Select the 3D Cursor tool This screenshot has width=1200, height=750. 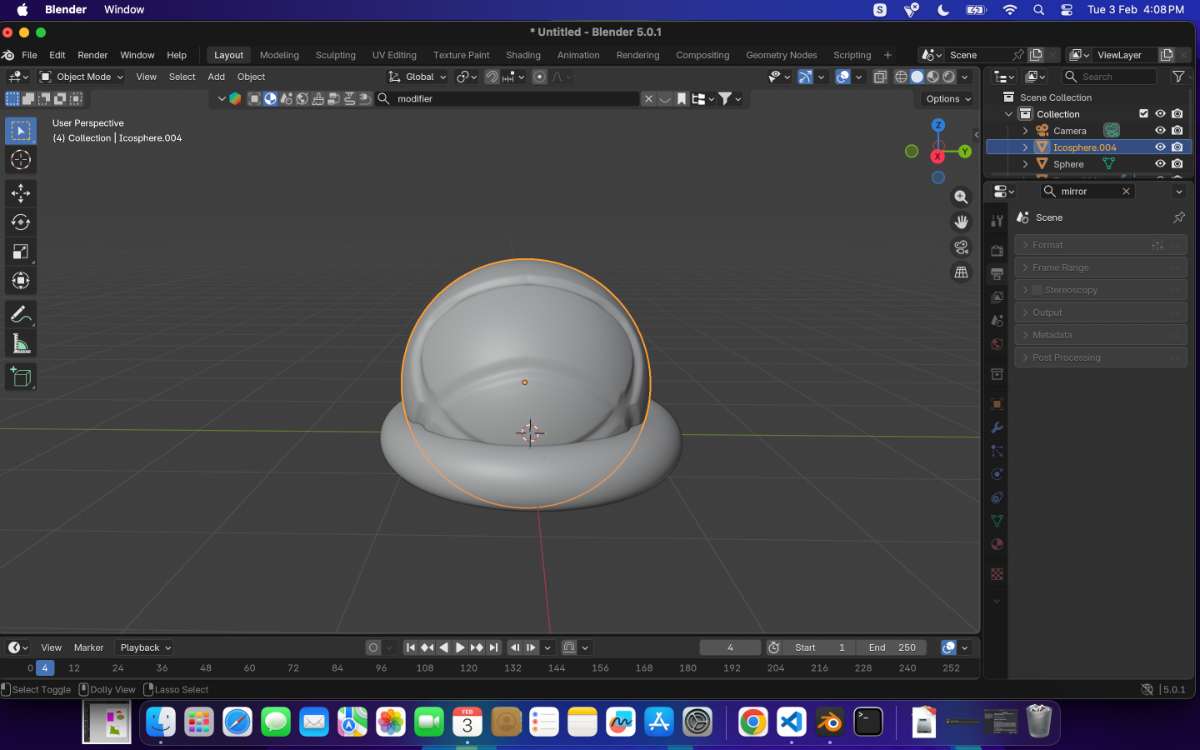pos(21,160)
